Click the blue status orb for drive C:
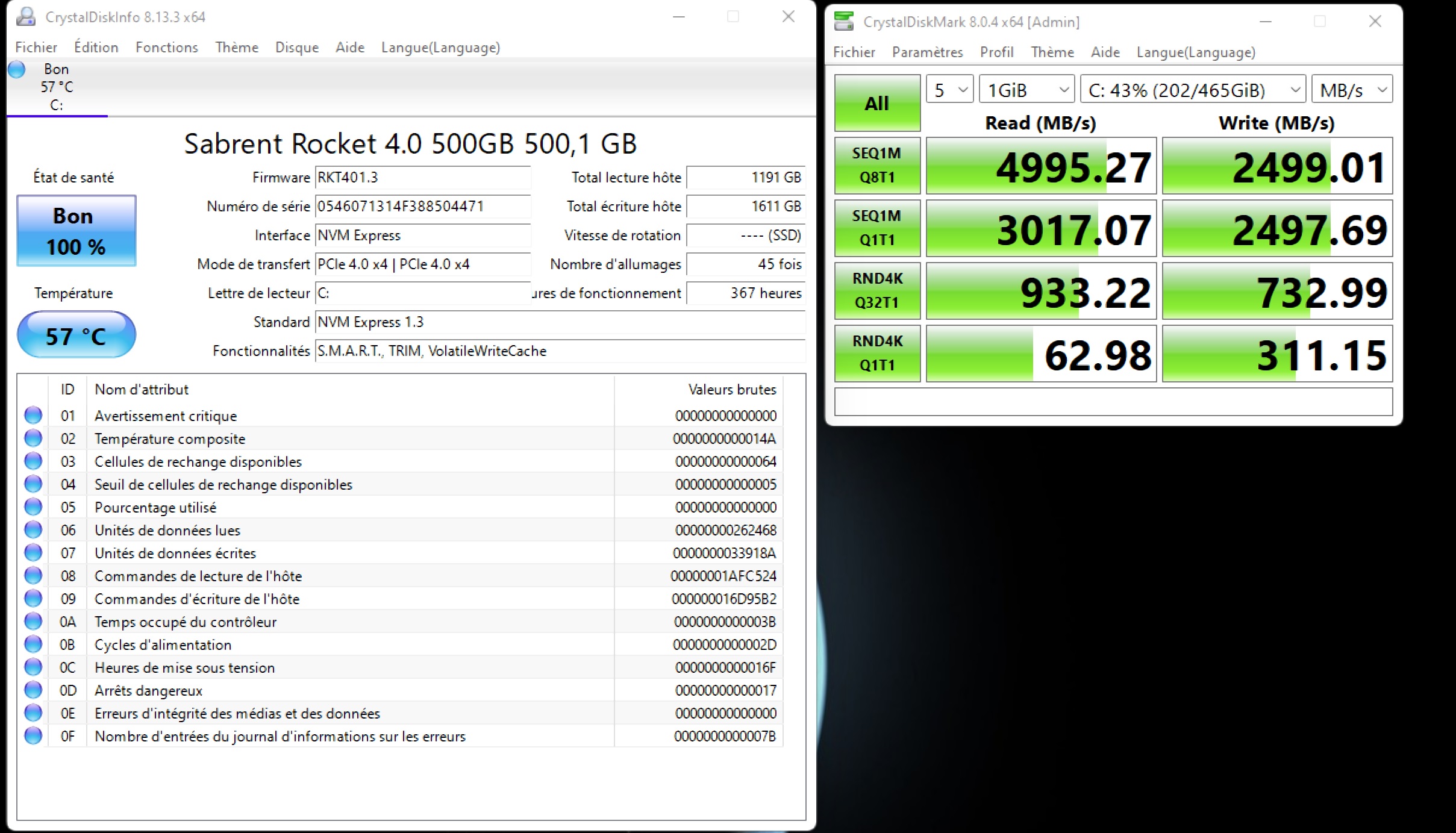 point(17,69)
